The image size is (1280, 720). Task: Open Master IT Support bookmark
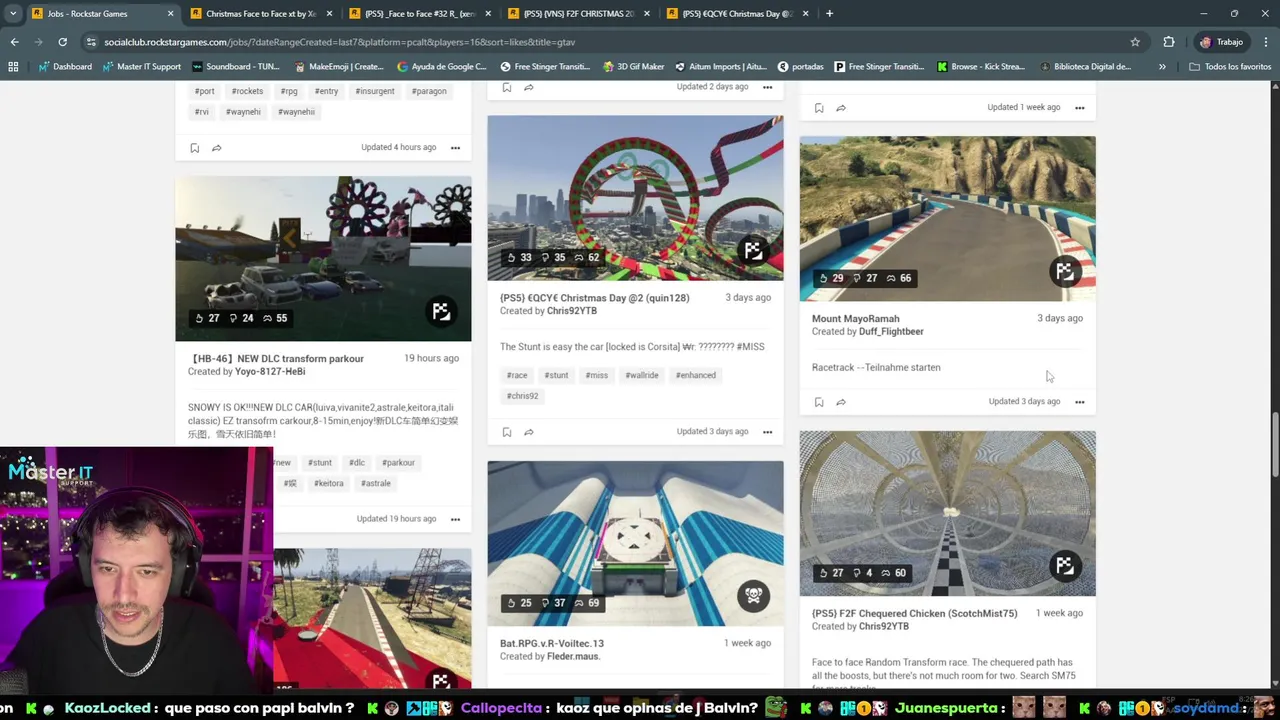(141, 67)
